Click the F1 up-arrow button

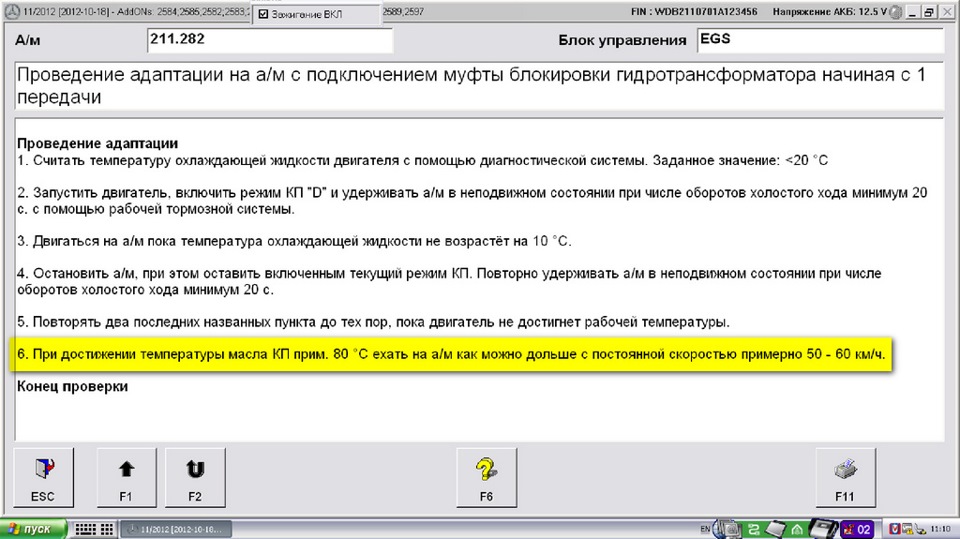[x=126, y=478]
